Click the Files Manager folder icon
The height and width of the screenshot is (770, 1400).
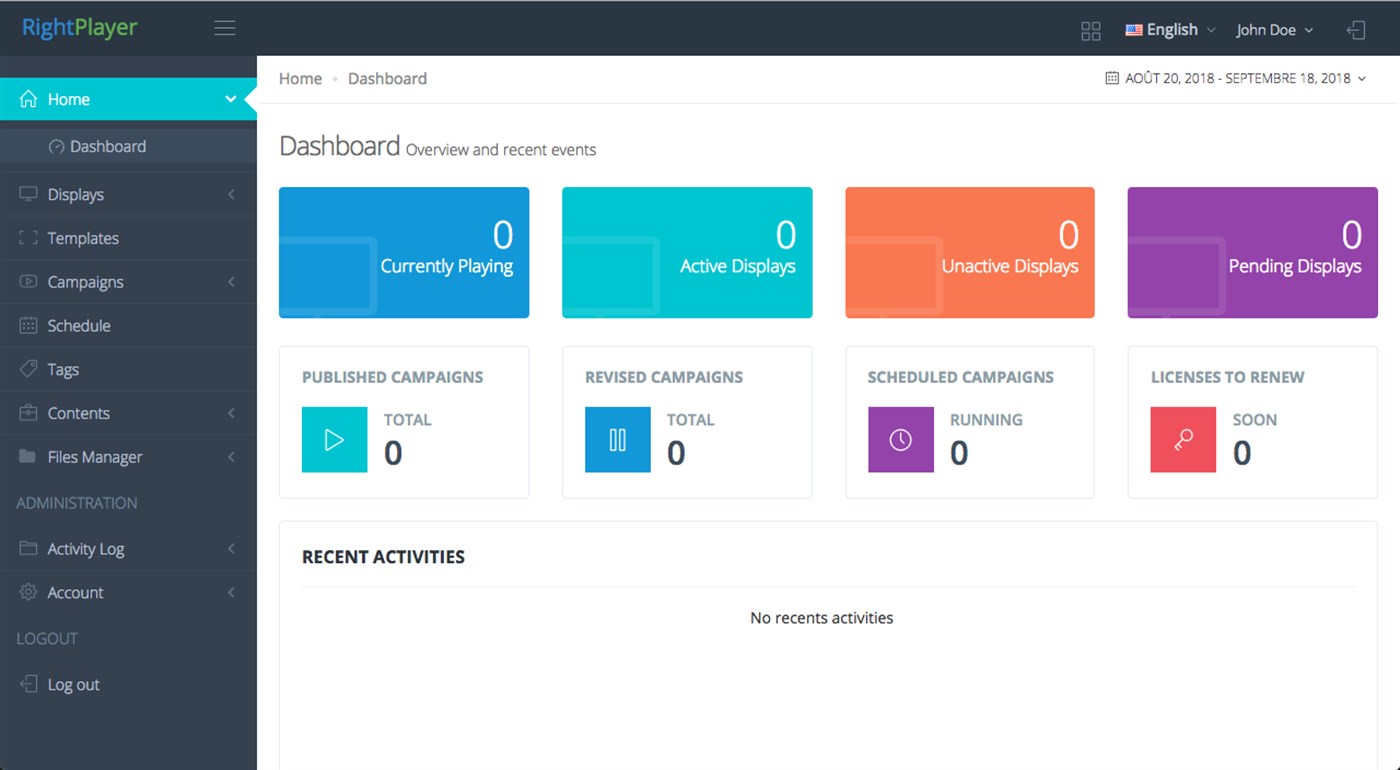(28, 457)
